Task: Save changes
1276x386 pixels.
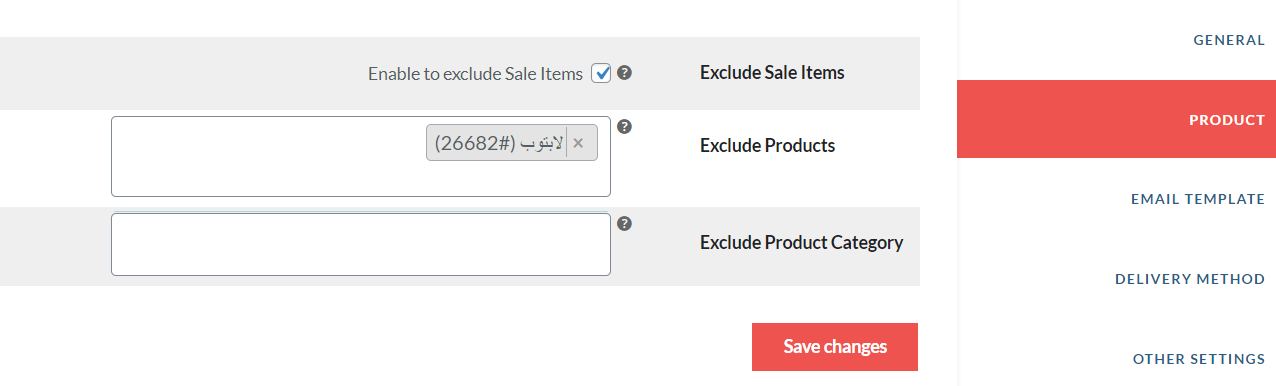Action: (835, 347)
